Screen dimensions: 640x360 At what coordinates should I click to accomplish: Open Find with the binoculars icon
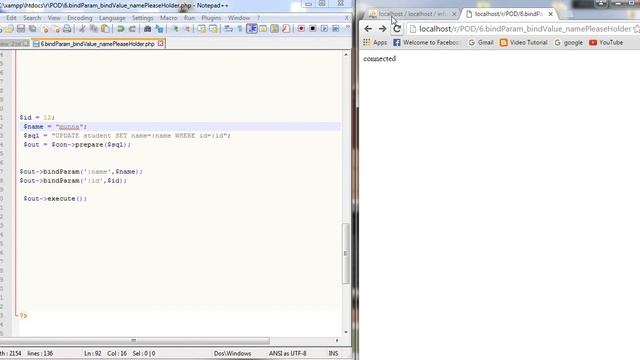pos(147,29)
